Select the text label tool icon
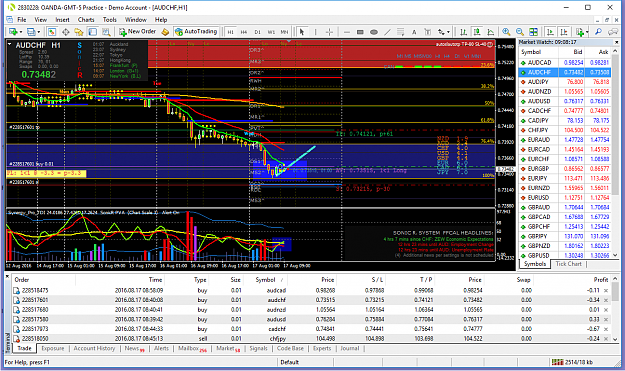This screenshot has width=625, height=371. 428,32
